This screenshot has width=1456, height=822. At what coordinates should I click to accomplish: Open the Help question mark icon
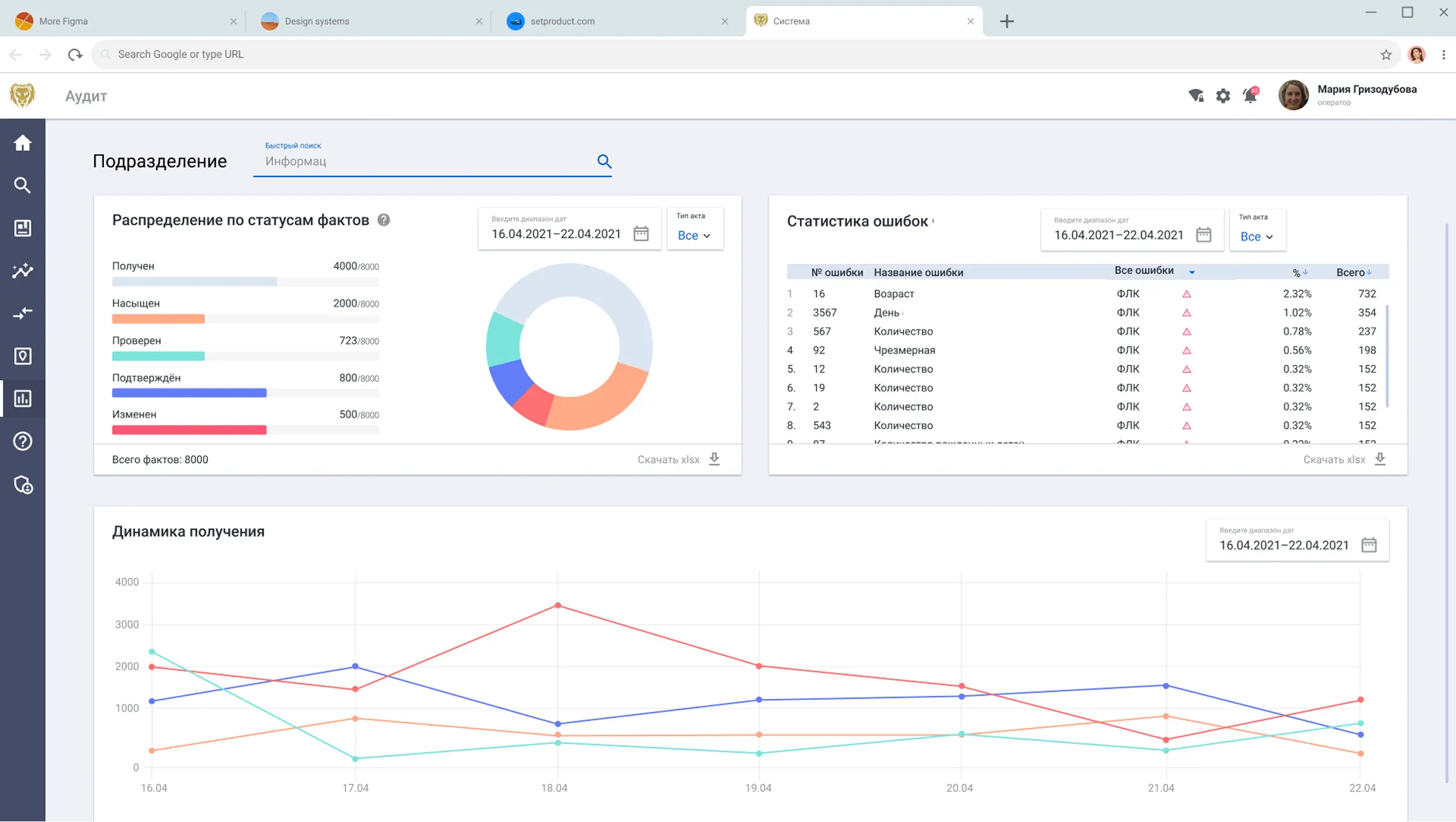click(23, 441)
